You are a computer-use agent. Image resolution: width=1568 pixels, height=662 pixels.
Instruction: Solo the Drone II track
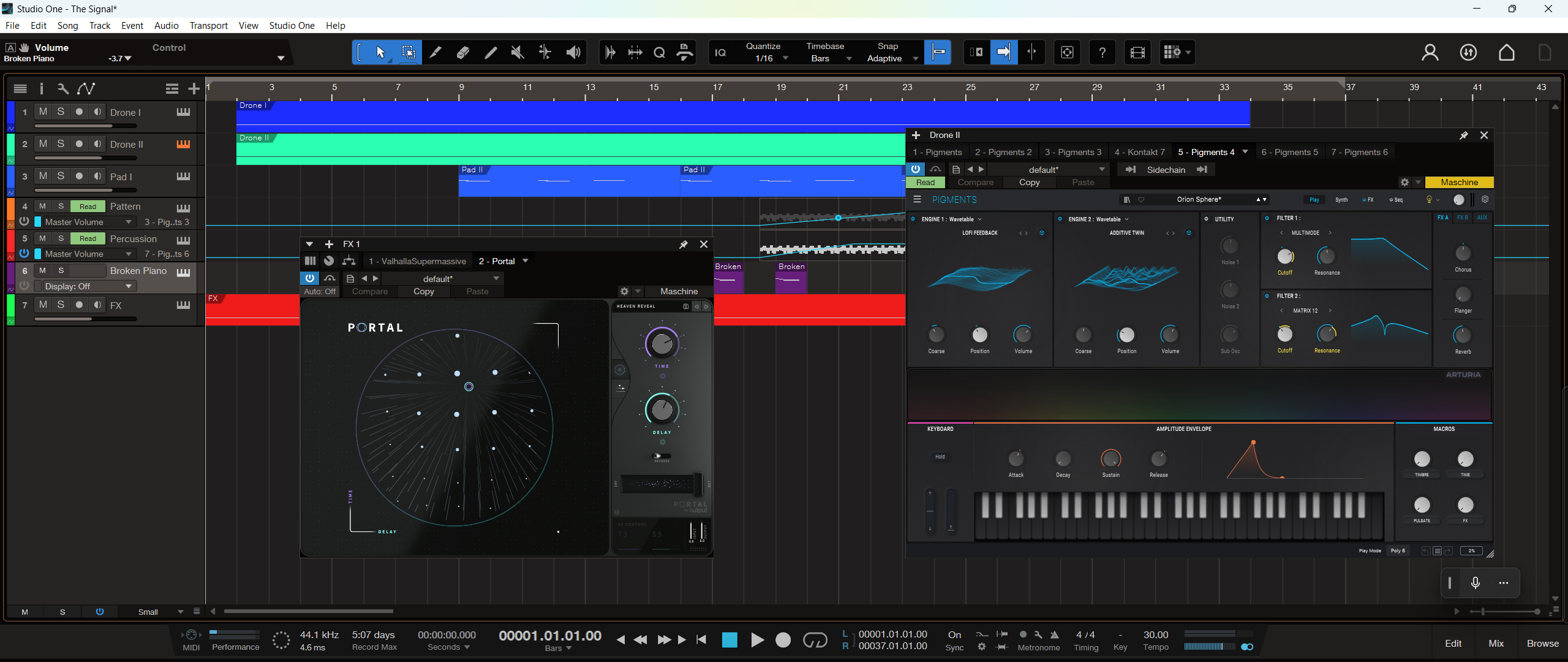click(61, 143)
